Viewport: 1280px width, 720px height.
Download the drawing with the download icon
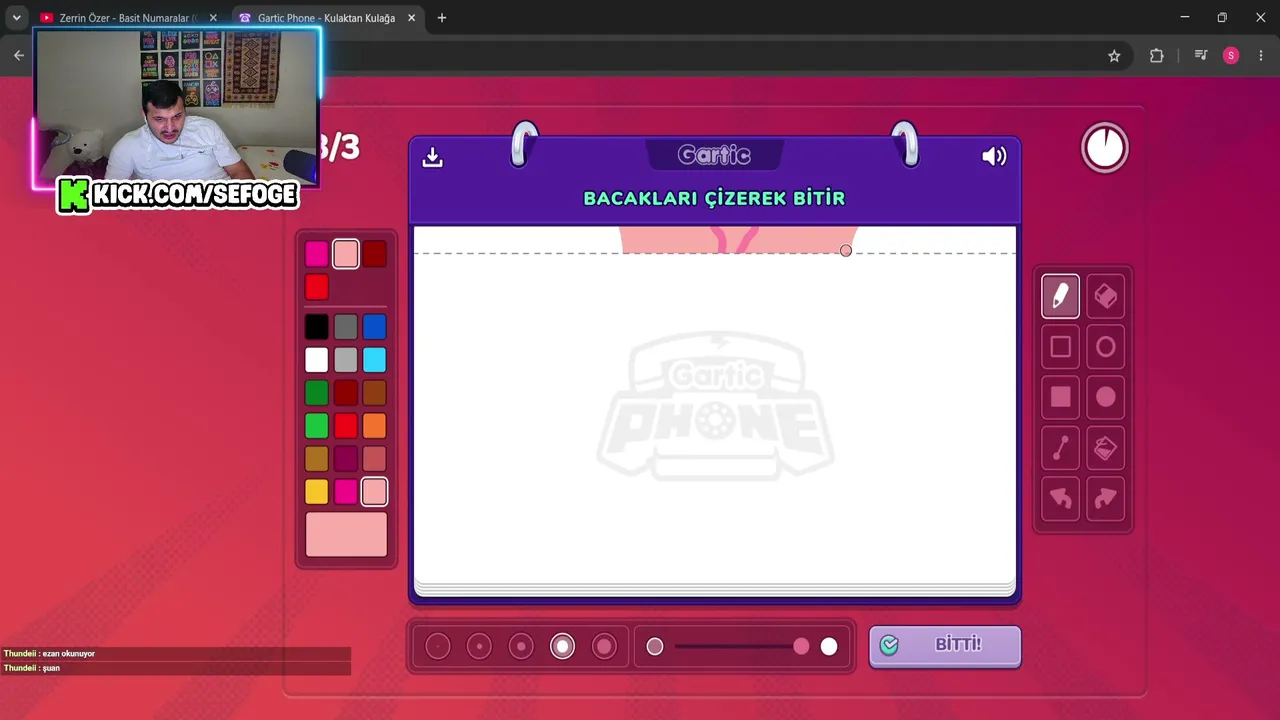432,157
